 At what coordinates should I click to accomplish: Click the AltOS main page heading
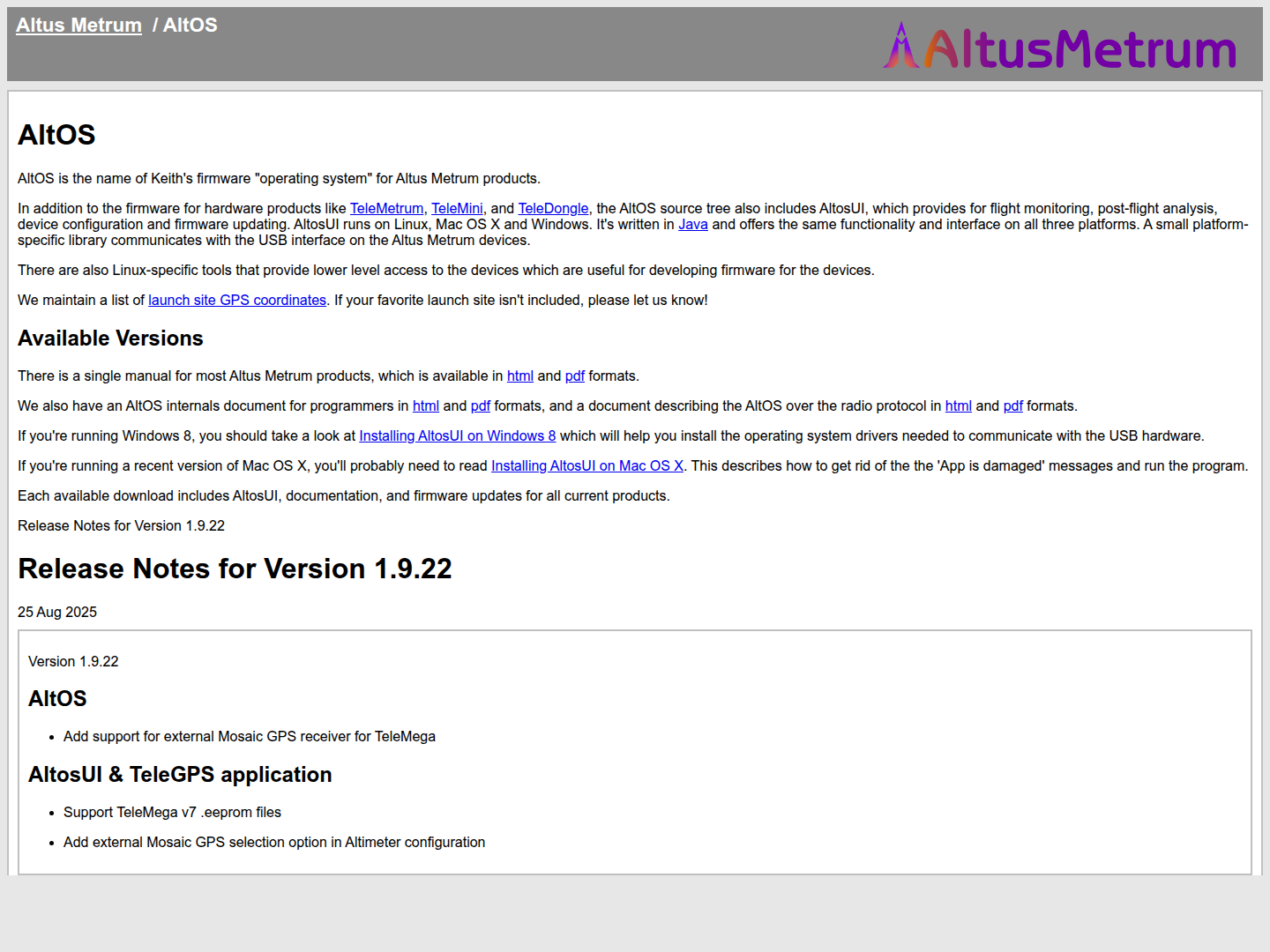point(56,135)
